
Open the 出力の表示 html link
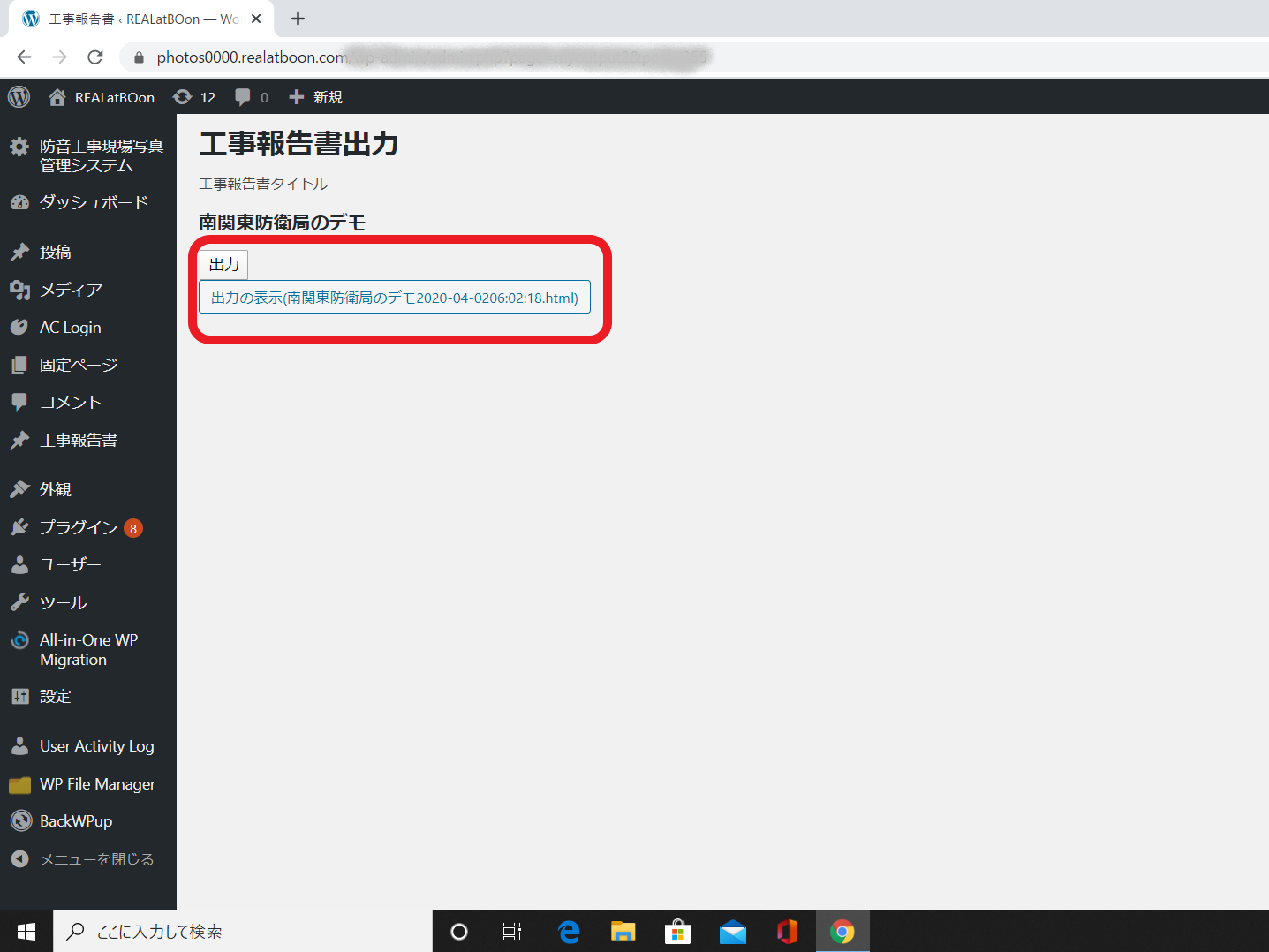(x=394, y=298)
